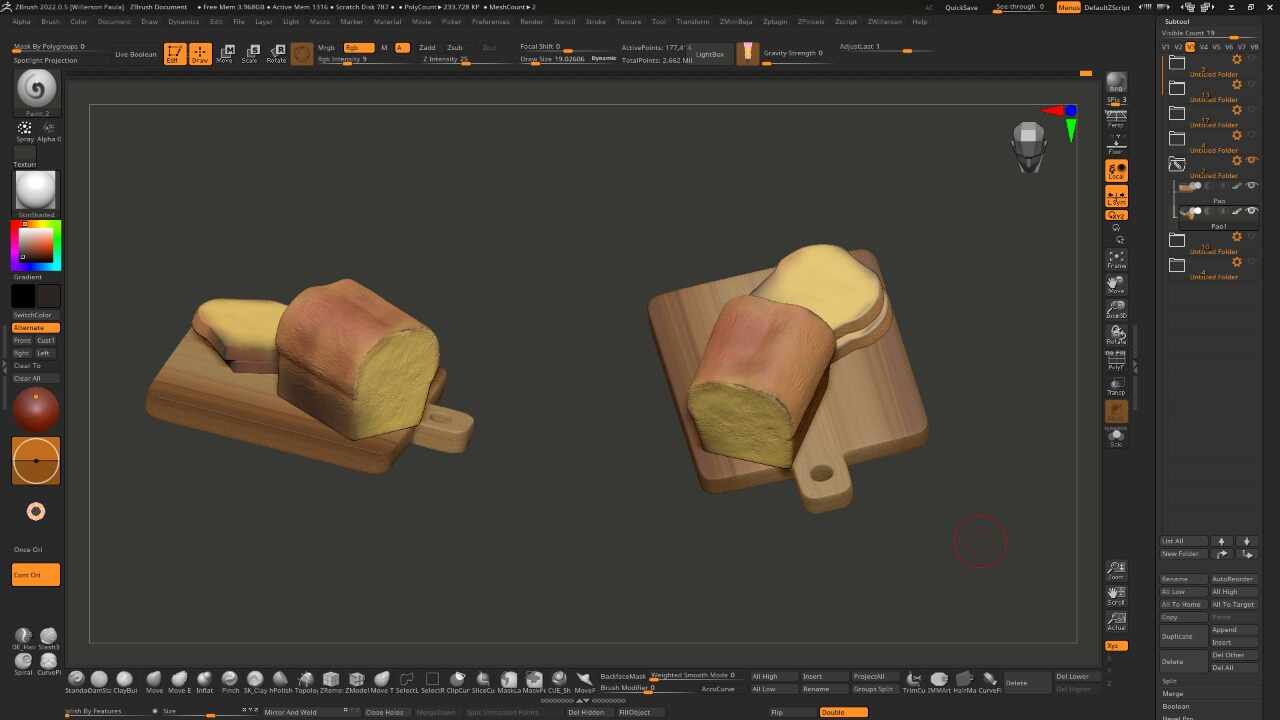Open settings gear of first Untitled Folder
This screenshot has width=1280, height=720.
(x=1237, y=59)
